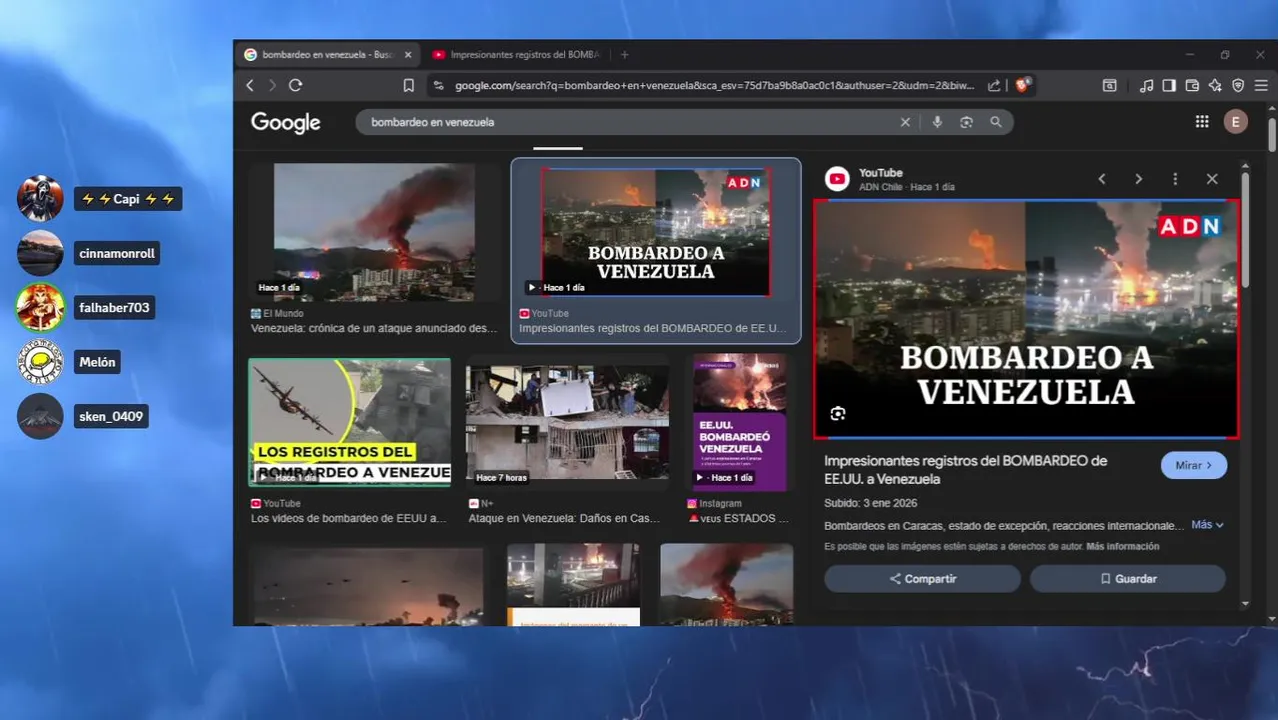Viewport: 1278px width, 720px height.
Task: Open the Google apps grid
Action: [1202, 122]
